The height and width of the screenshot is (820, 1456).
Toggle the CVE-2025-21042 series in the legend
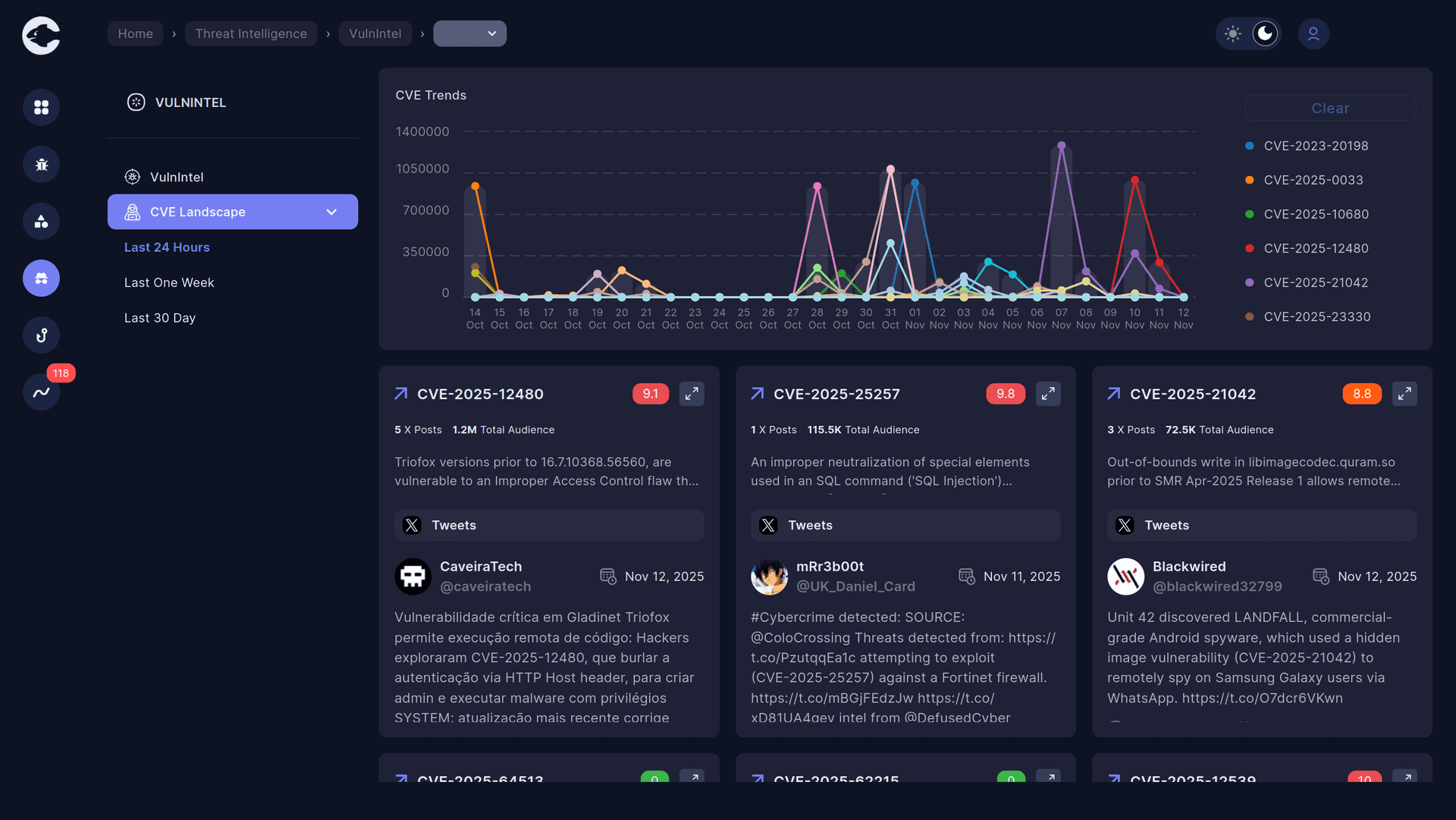(1316, 282)
